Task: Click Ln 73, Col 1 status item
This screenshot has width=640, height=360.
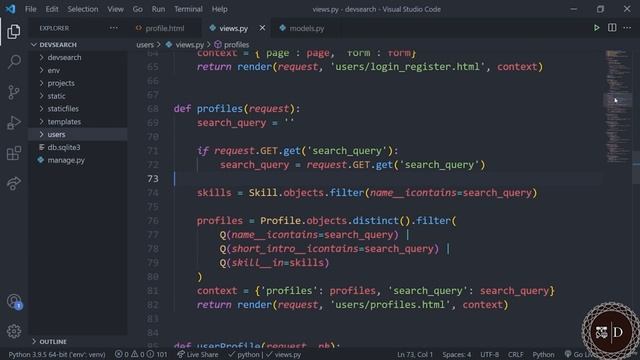Action: pyautogui.click(x=415, y=354)
